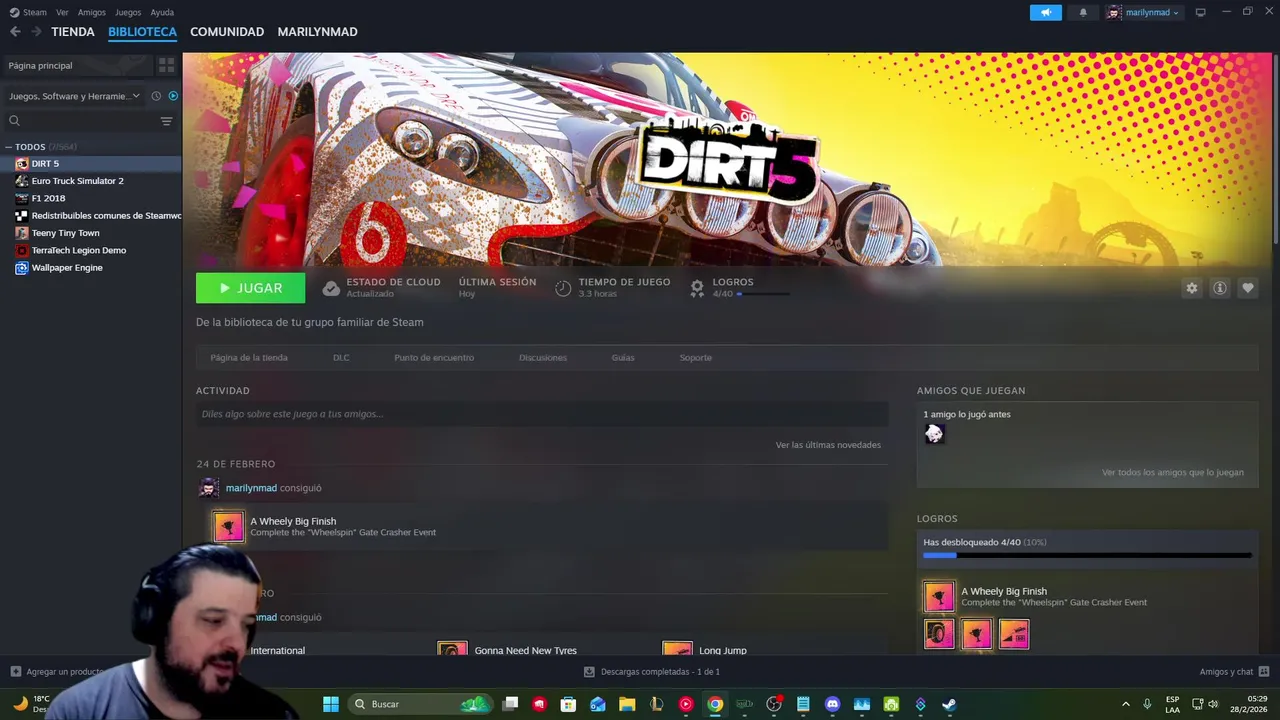Open the grid collections view icon

click(166, 65)
